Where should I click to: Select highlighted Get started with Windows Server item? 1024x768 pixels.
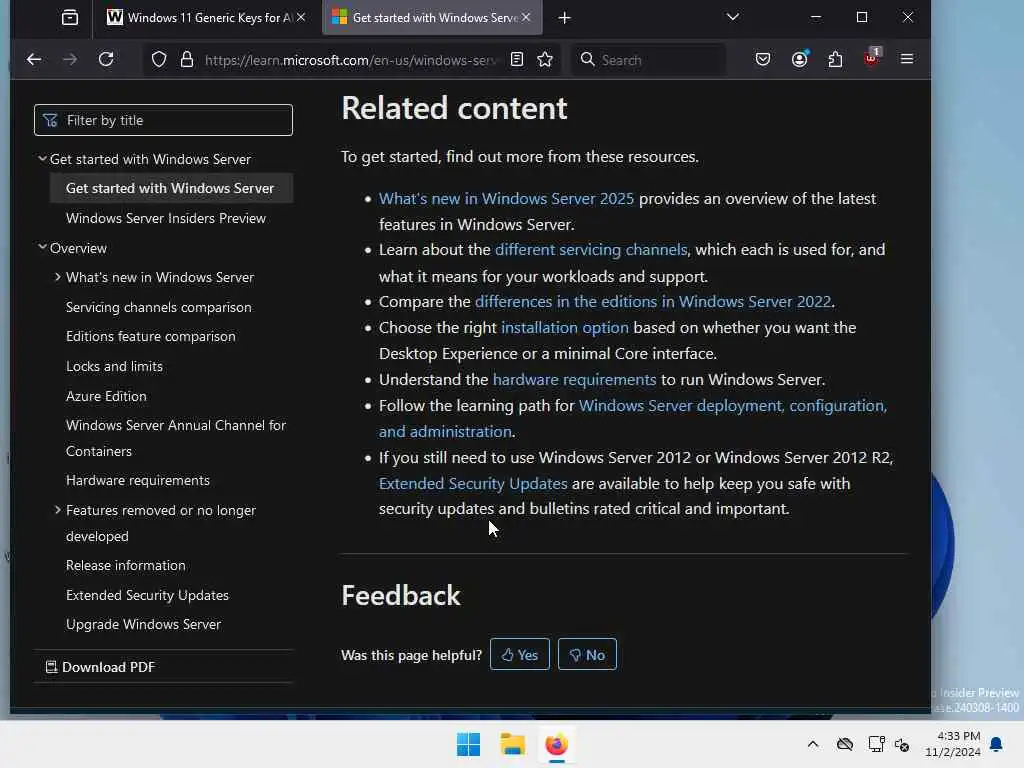(171, 188)
